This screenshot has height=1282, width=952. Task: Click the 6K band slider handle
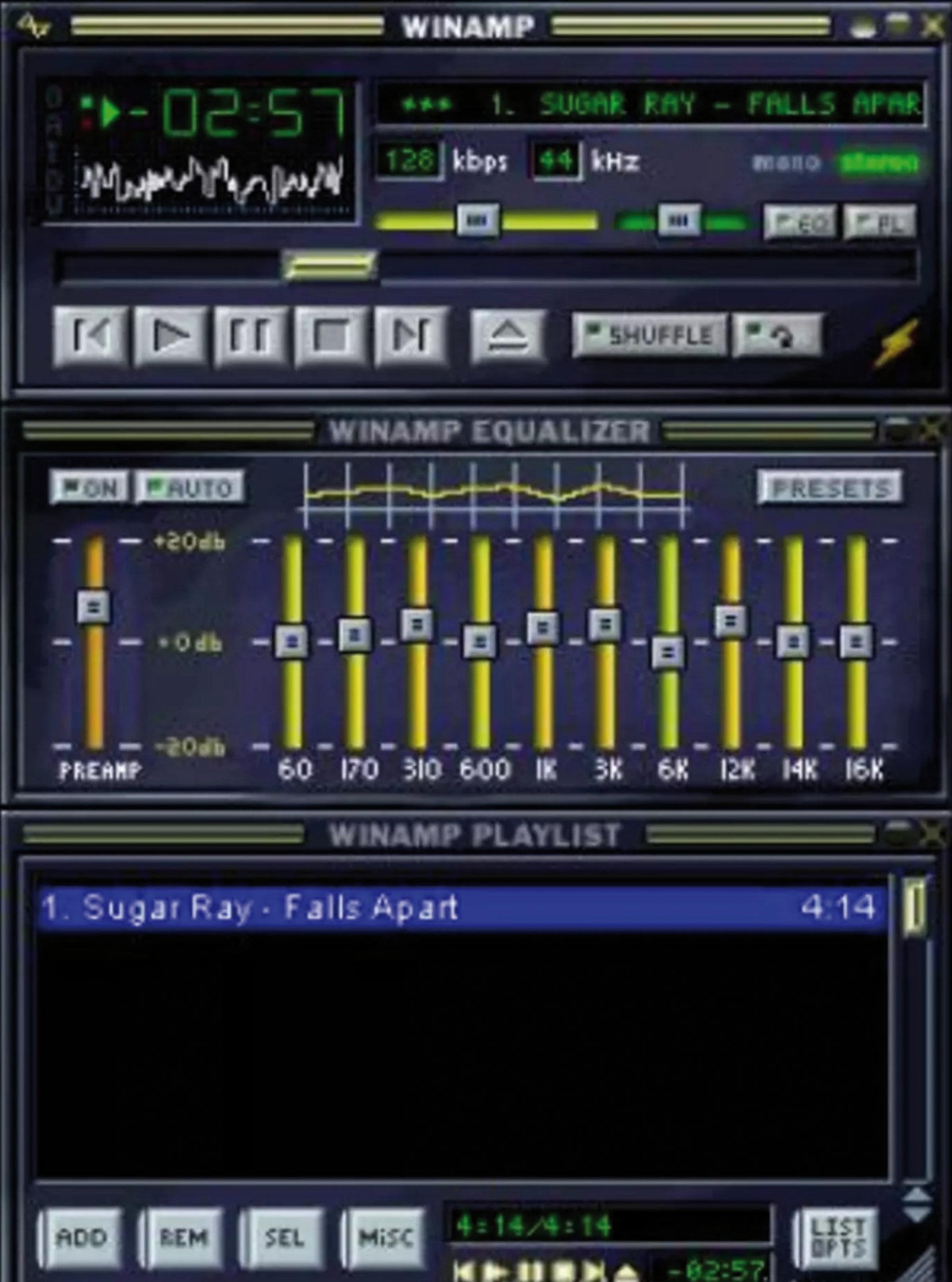[x=668, y=652]
